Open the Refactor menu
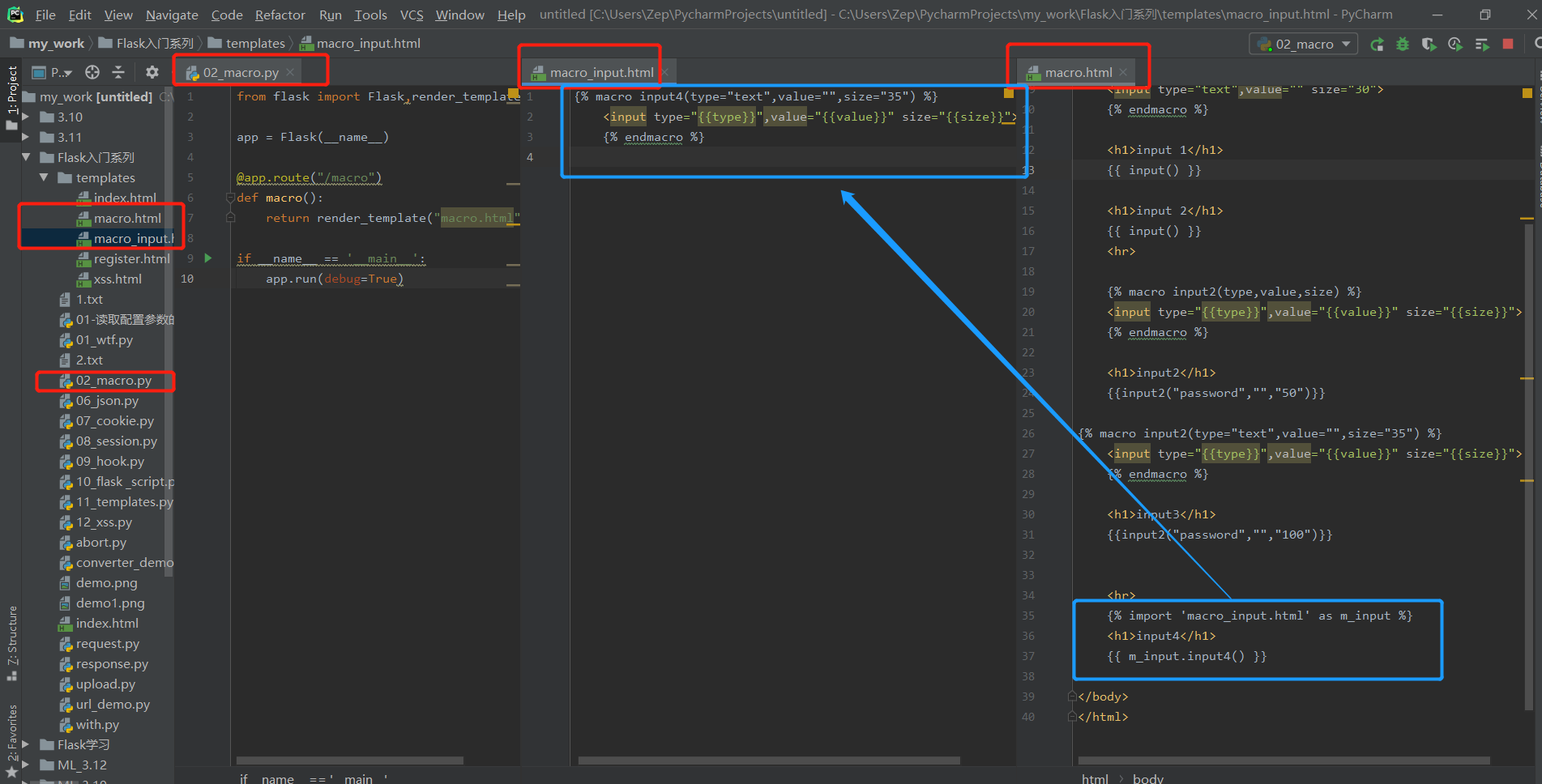1542x784 pixels. 280,15
